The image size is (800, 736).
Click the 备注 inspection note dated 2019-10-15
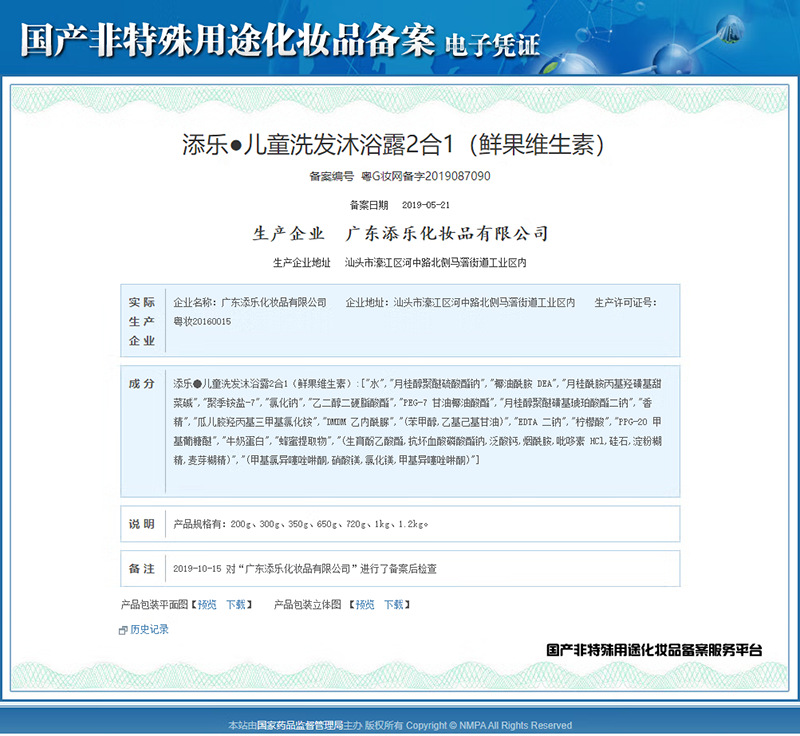click(305, 569)
